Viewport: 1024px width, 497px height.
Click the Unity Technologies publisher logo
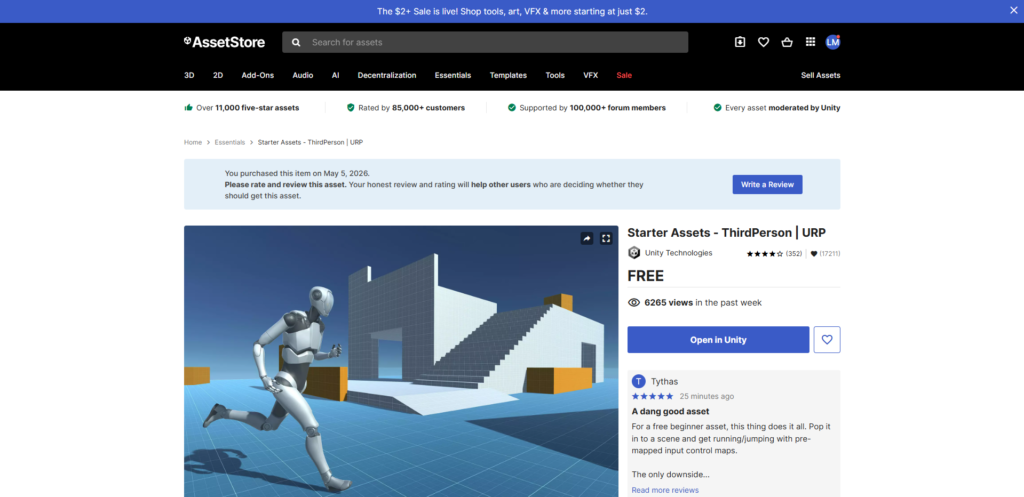(x=634, y=253)
